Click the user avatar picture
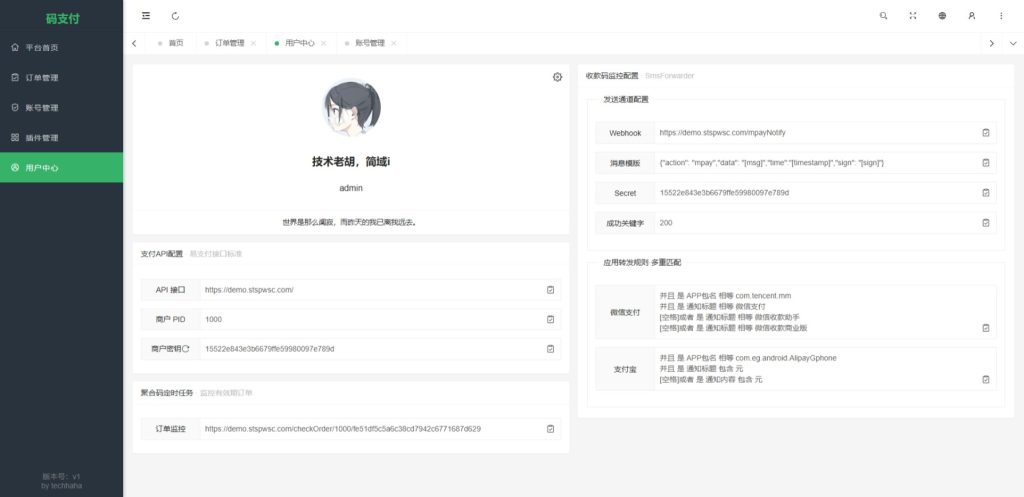Image resolution: width=1024 pixels, height=497 pixels. 351,108
